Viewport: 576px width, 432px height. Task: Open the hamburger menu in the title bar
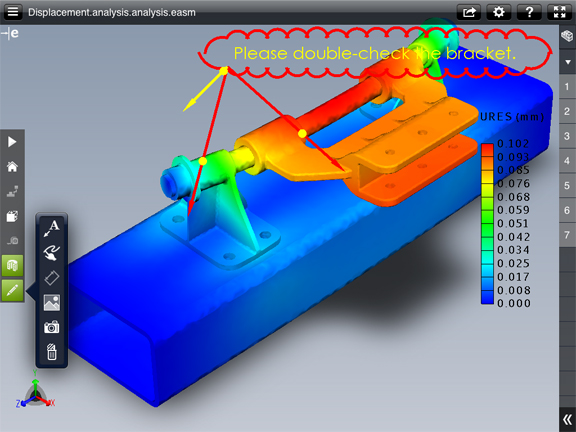13,12
